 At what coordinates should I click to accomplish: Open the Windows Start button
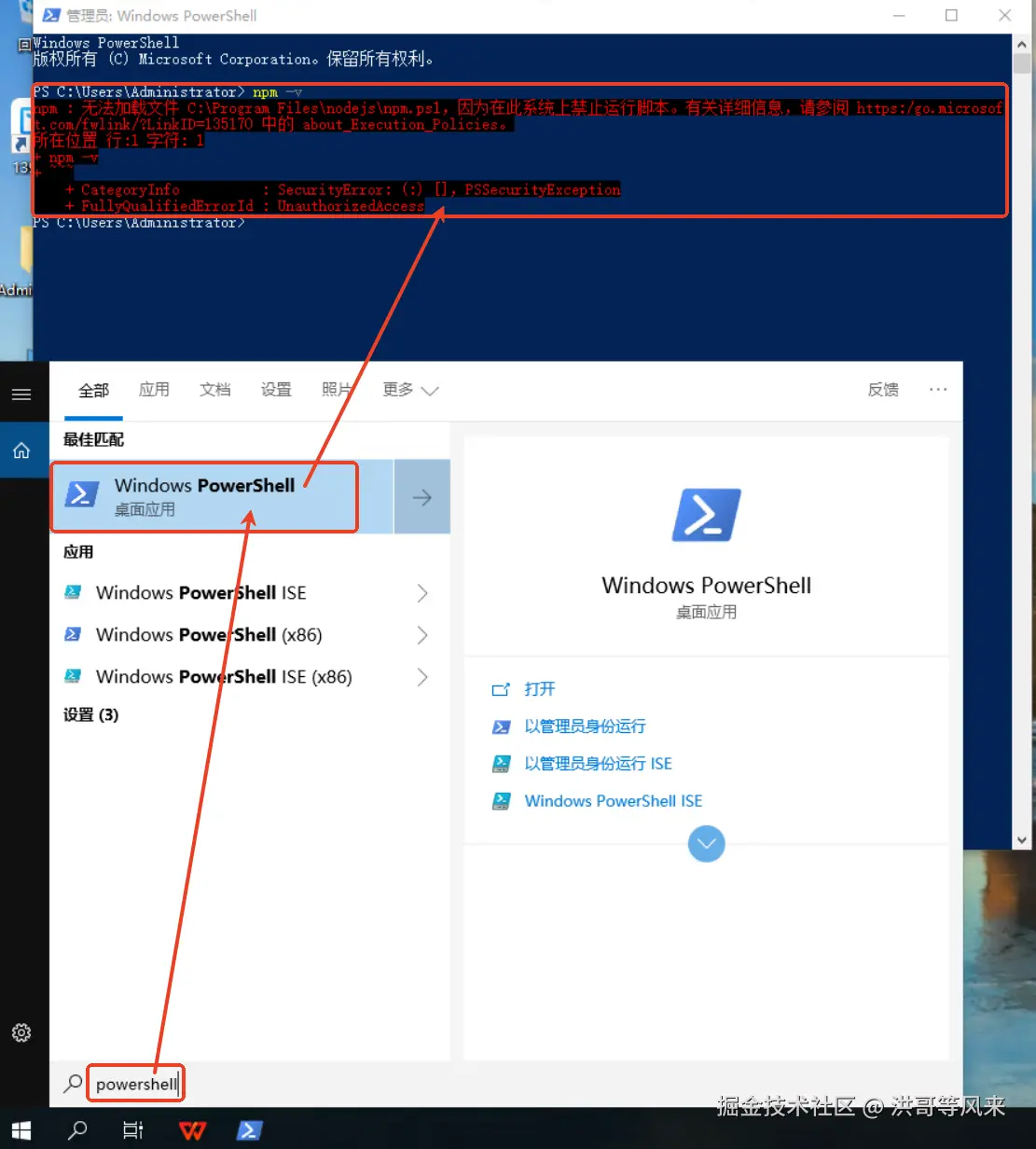(x=21, y=1130)
